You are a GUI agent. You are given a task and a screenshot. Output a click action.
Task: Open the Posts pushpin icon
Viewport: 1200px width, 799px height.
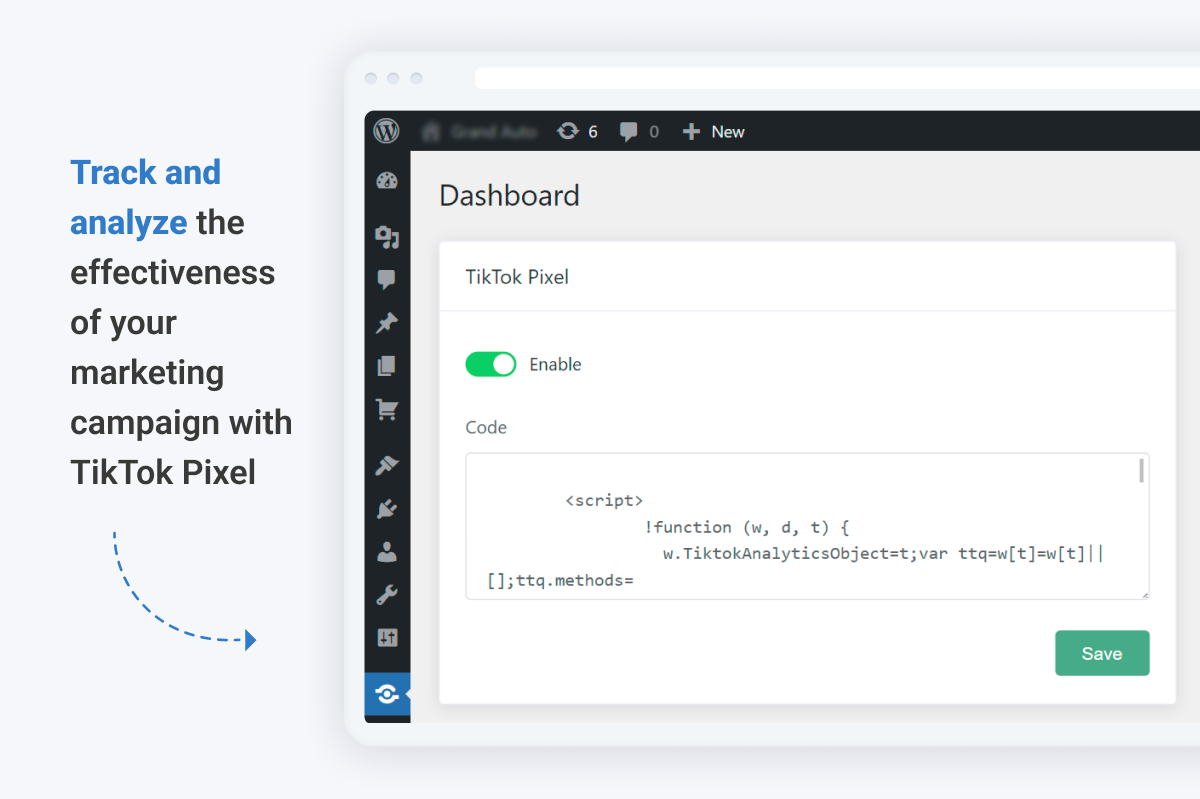click(x=387, y=323)
